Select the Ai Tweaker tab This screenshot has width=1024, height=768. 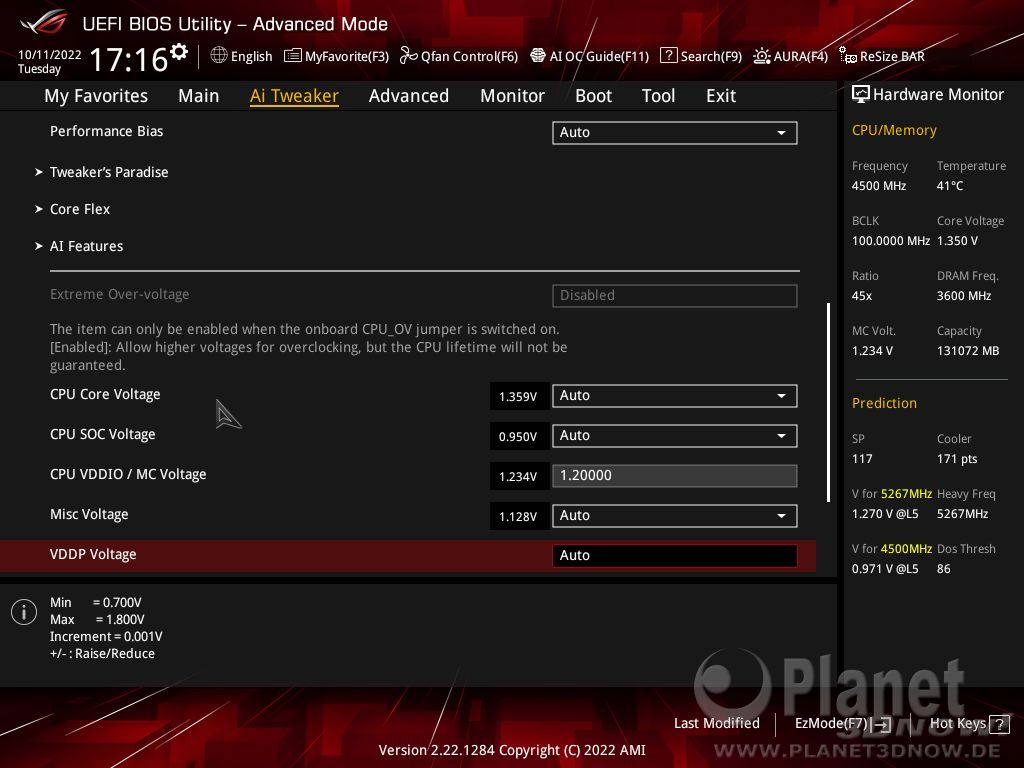[x=295, y=96]
